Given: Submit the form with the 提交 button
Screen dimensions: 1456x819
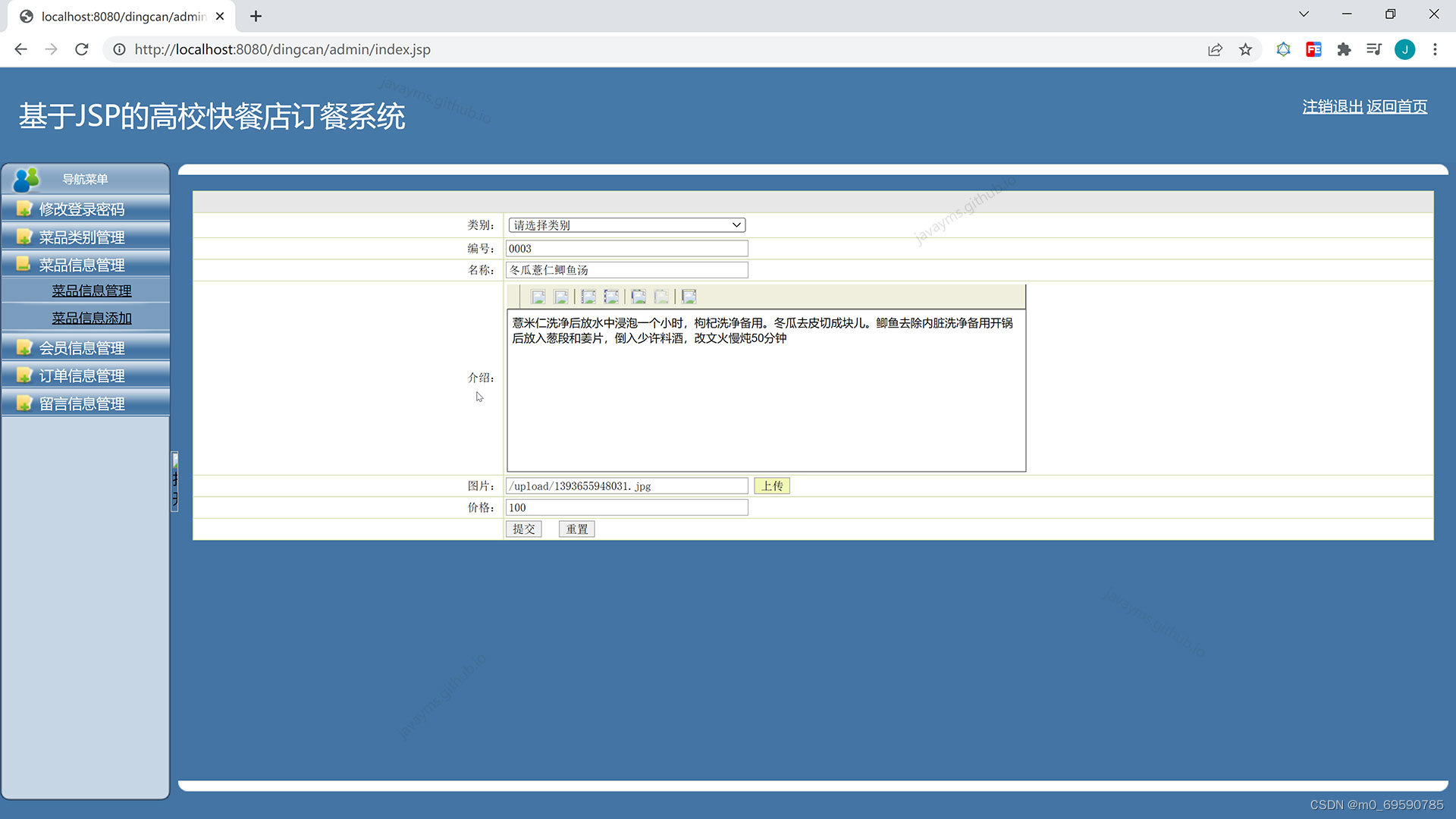Looking at the screenshot, I should pyautogui.click(x=523, y=529).
